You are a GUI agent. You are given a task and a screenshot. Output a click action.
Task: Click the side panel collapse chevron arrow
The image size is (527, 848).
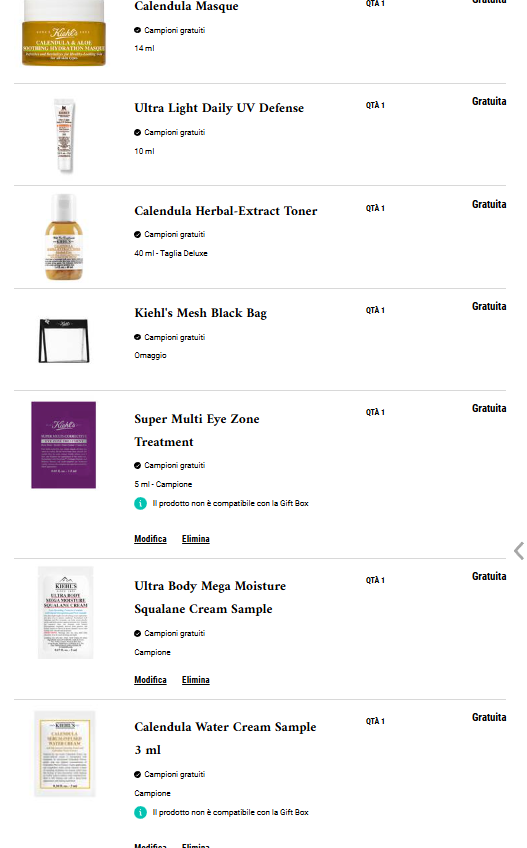click(x=519, y=551)
